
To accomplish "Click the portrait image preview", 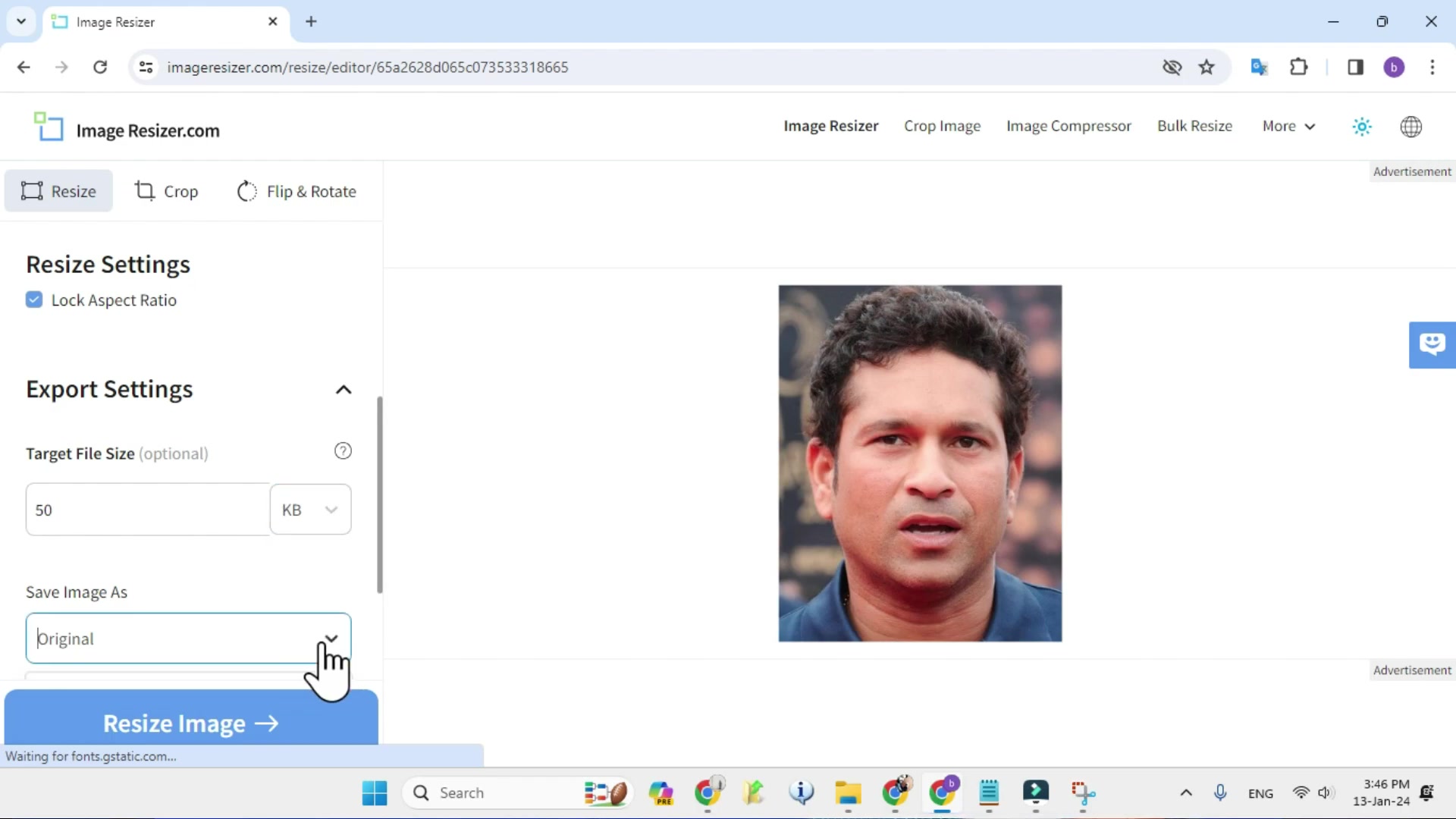I will point(920,463).
